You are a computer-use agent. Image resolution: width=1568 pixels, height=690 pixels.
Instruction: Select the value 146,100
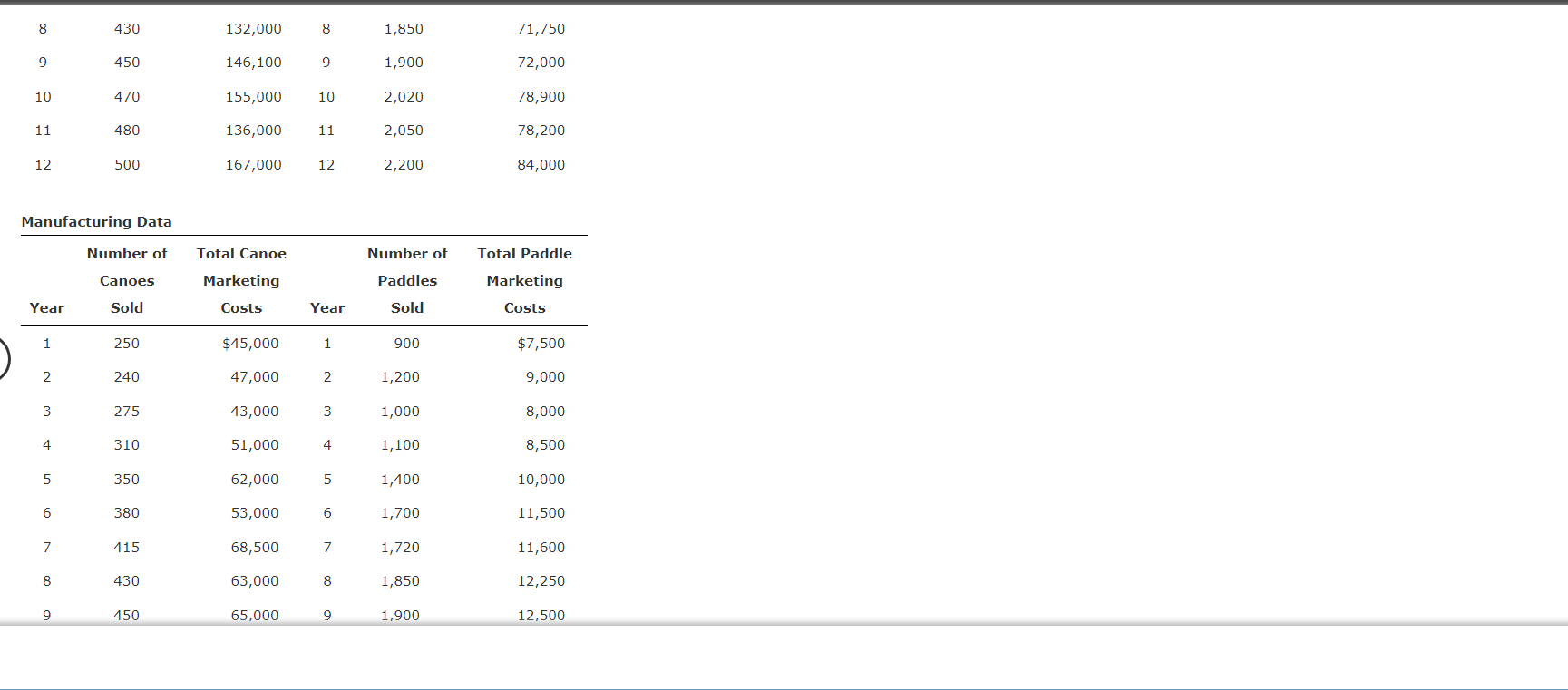tap(254, 63)
